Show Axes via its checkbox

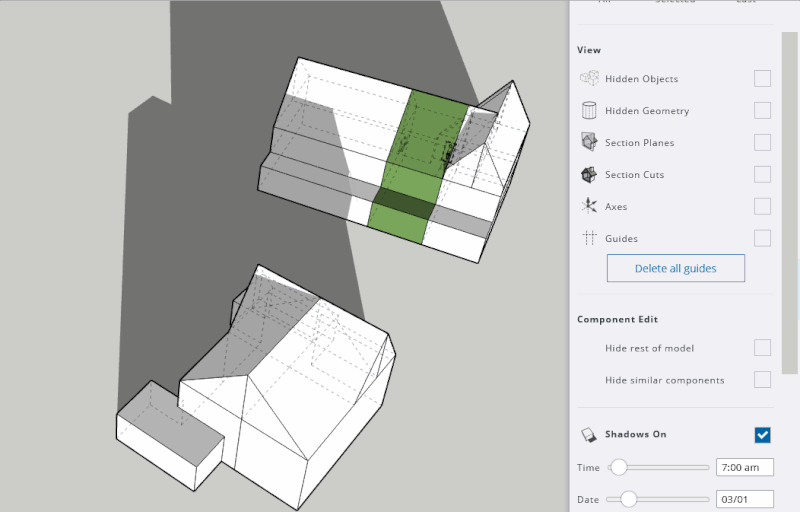[x=762, y=207]
